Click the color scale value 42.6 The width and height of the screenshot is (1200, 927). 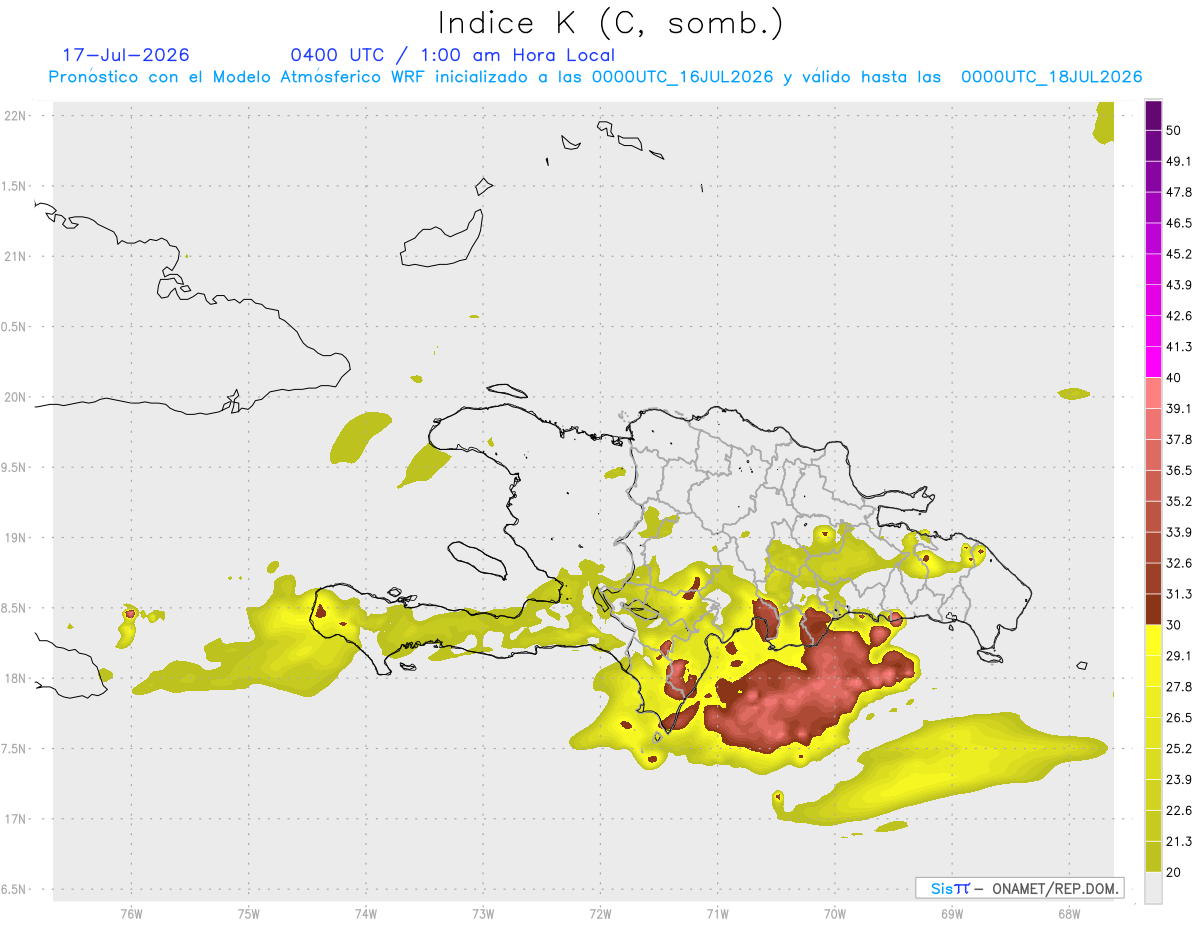pyautogui.click(x=1178, y=316)
